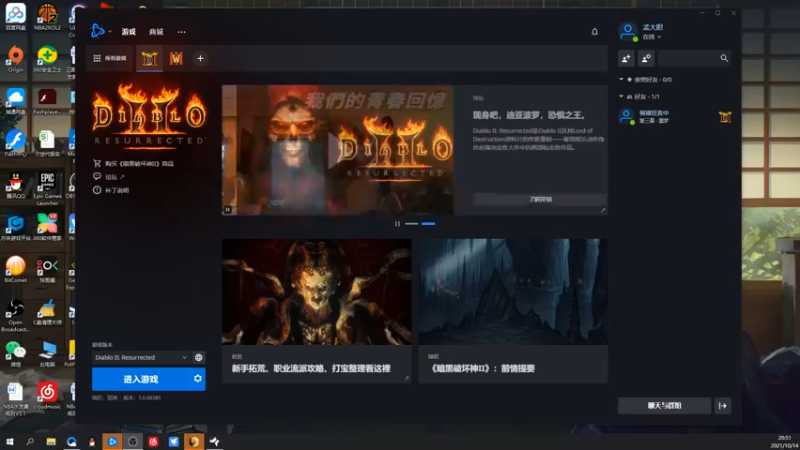This screenshot has height=450, width=800.
Task: Select BitComet desktop shortcut
Action: click(x=15, y=269)
